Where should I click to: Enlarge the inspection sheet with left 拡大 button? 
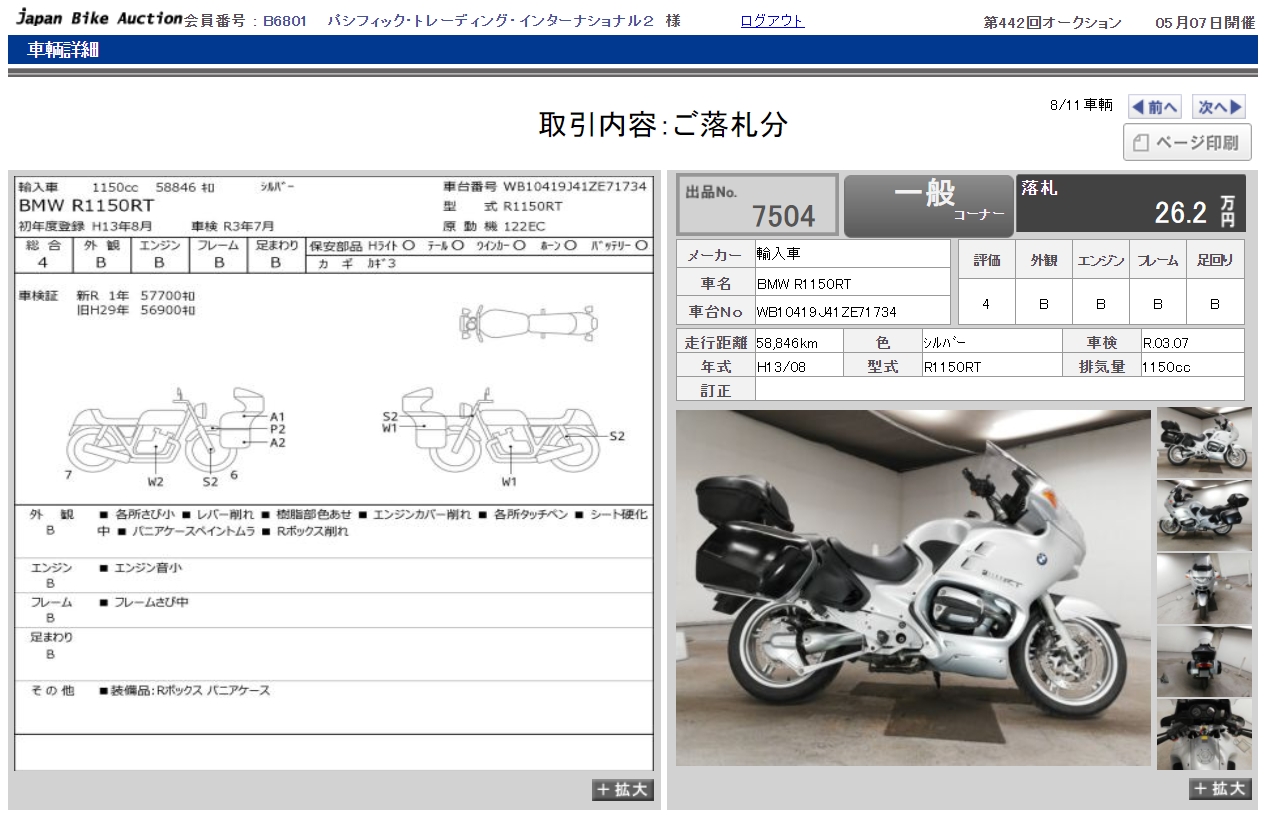tap(622, 790)
